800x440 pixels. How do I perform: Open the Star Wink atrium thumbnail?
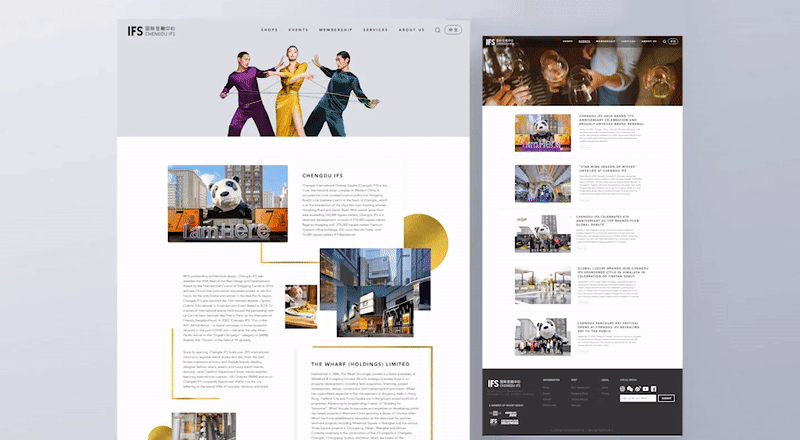pyautogui.click(x=543, y=184)
